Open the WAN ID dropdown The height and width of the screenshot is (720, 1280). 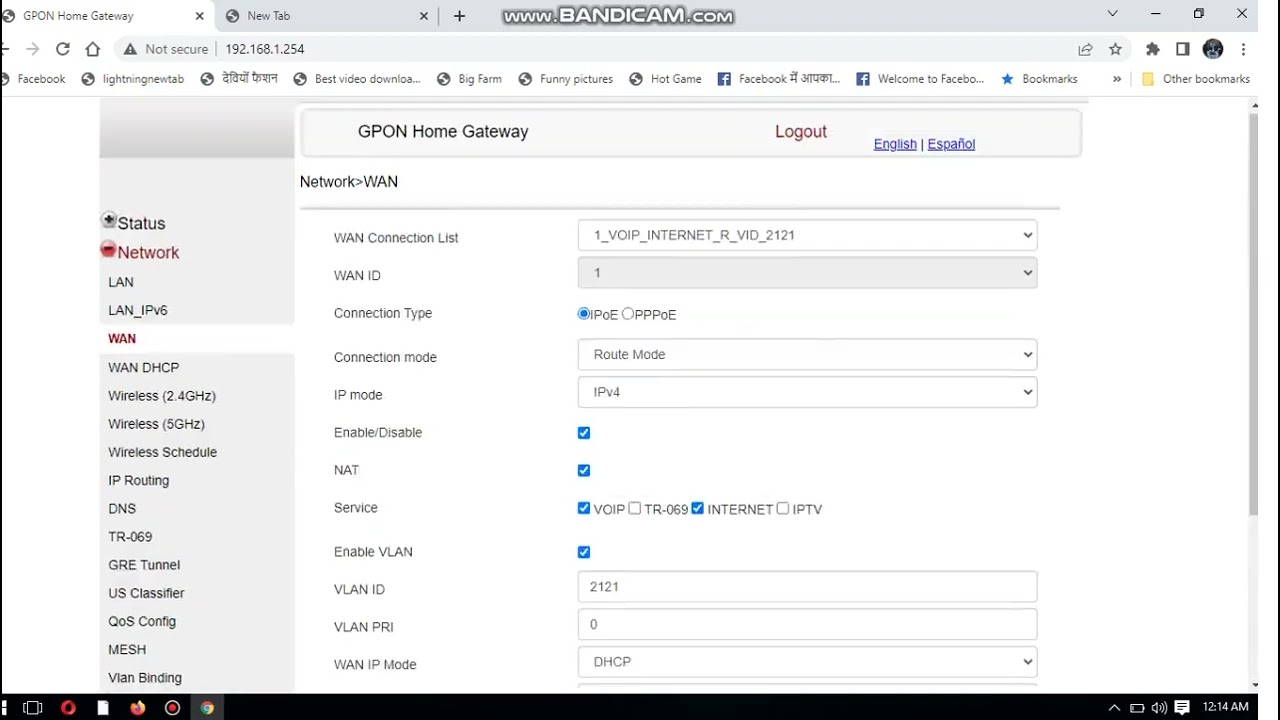(807, 273)
